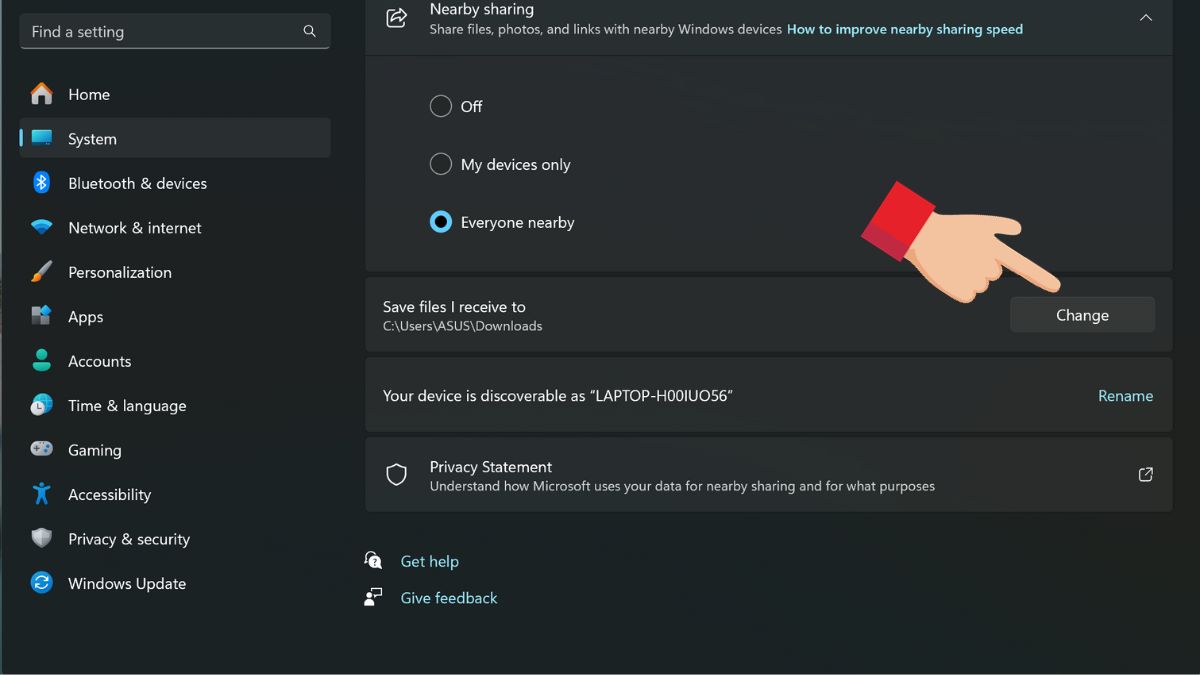The image size is (1200, 675).
Task: Select Everyone nearby radio button
Action: click(x=441, y=222)
